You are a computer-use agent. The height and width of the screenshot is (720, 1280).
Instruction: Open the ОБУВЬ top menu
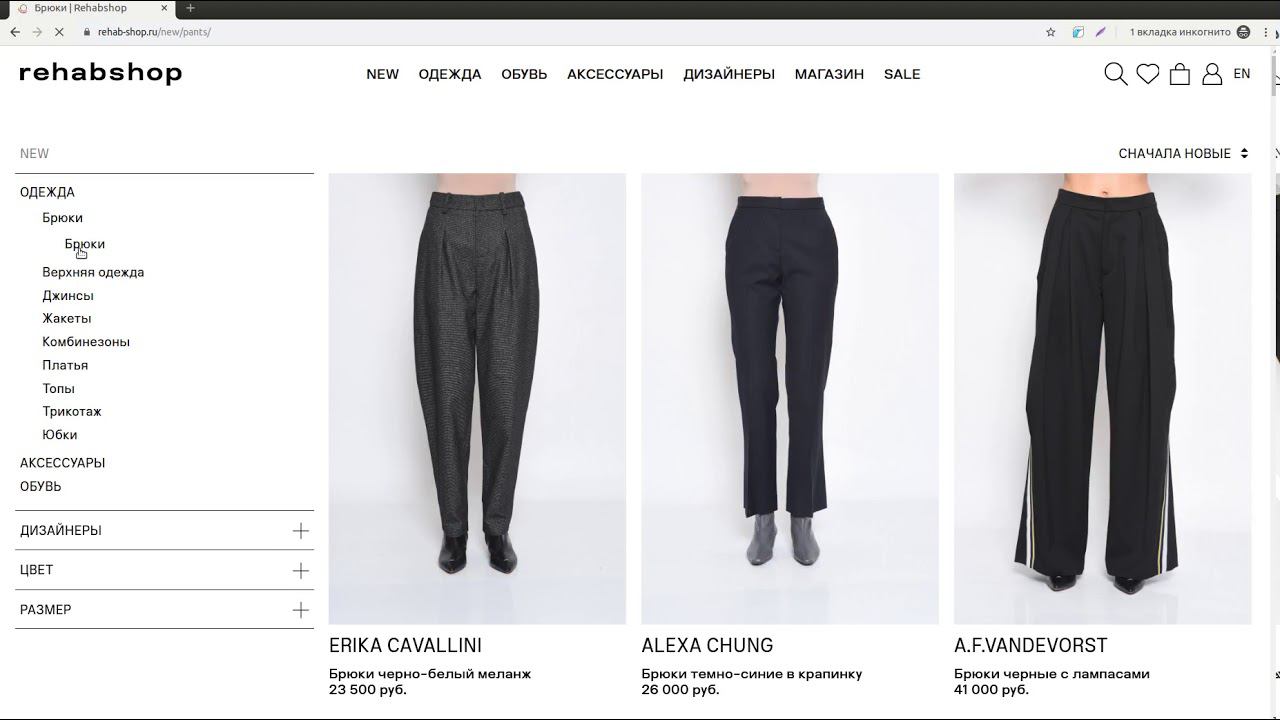[524, 74]
